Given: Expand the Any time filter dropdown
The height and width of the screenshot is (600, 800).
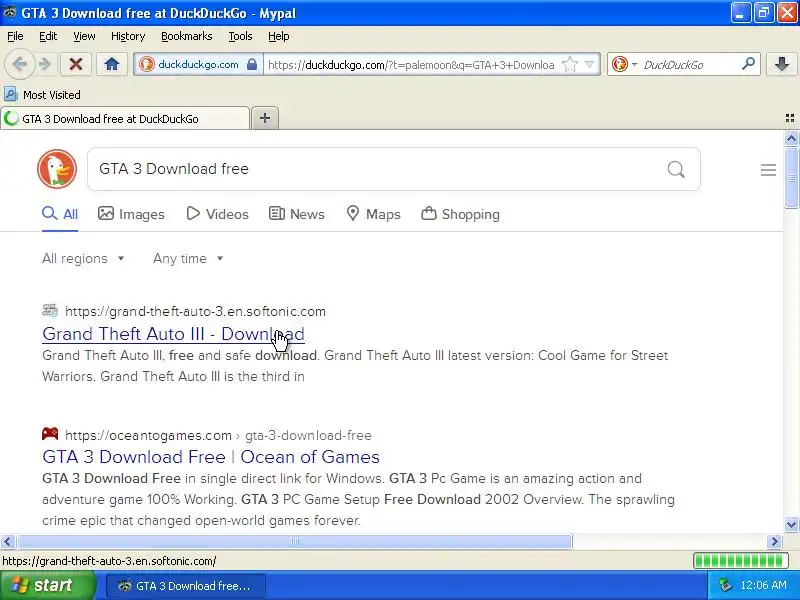Looking at the screenshot, I should pyautogui.click(x=188, y=259).
